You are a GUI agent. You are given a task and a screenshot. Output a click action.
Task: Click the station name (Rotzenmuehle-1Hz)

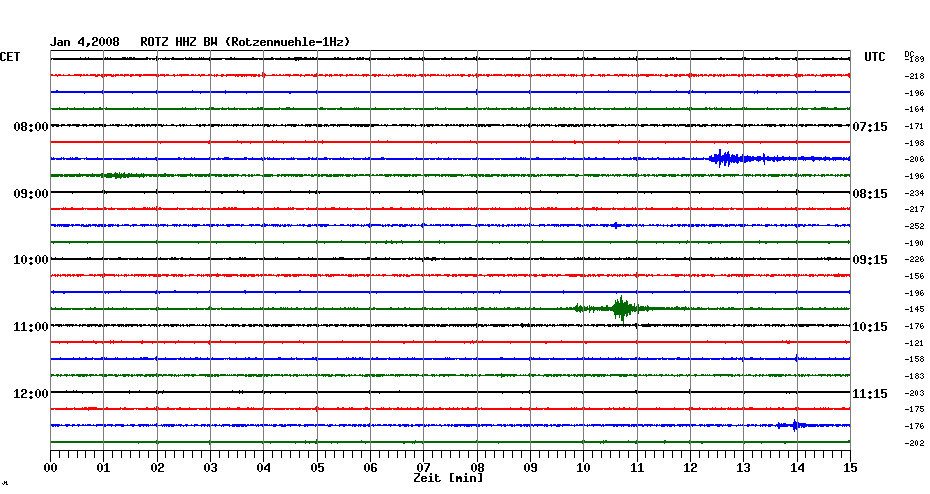(x=287, y=42)
